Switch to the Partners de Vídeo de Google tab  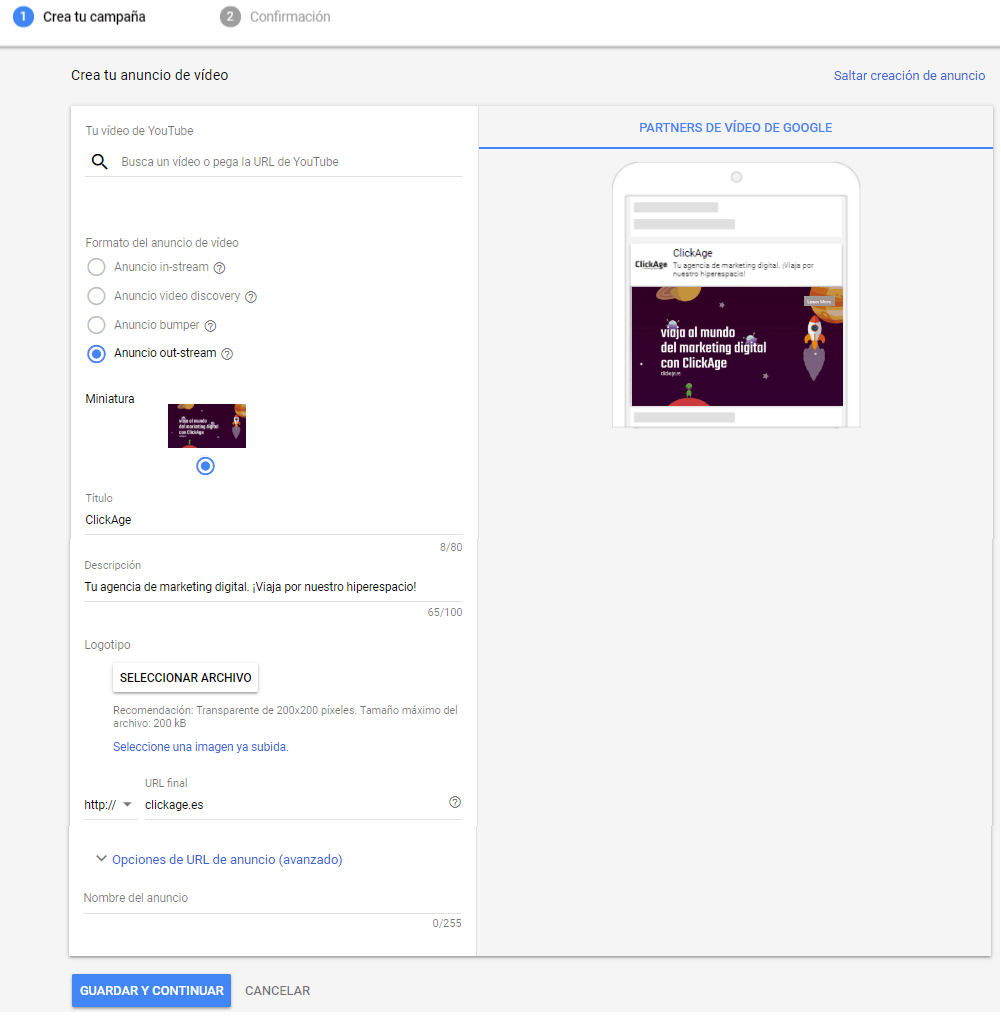pyautogui.click(x=736, y=128)
